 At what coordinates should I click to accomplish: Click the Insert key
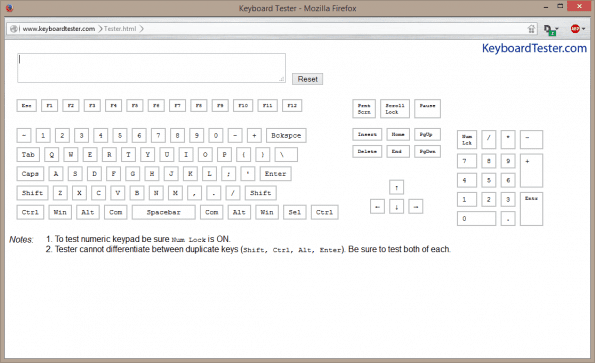tap(367, 134)
